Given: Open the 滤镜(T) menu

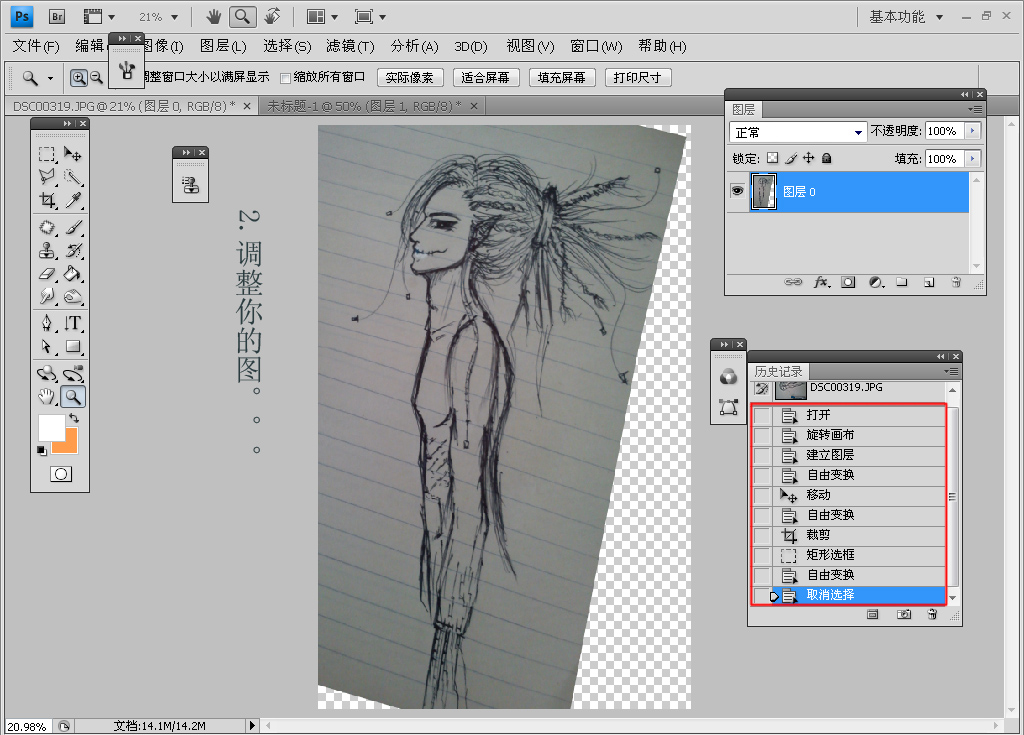Looking at the screenshot, I should pos(350,46).
